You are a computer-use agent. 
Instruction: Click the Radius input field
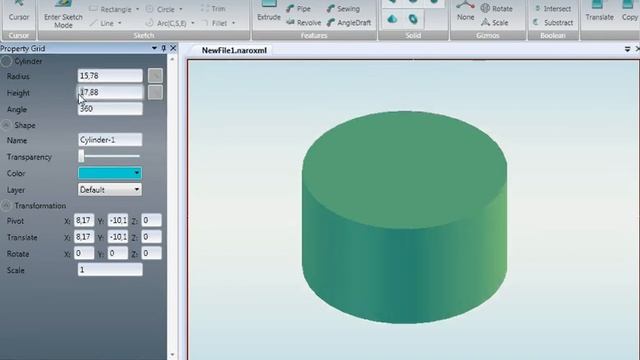[110, 76]
